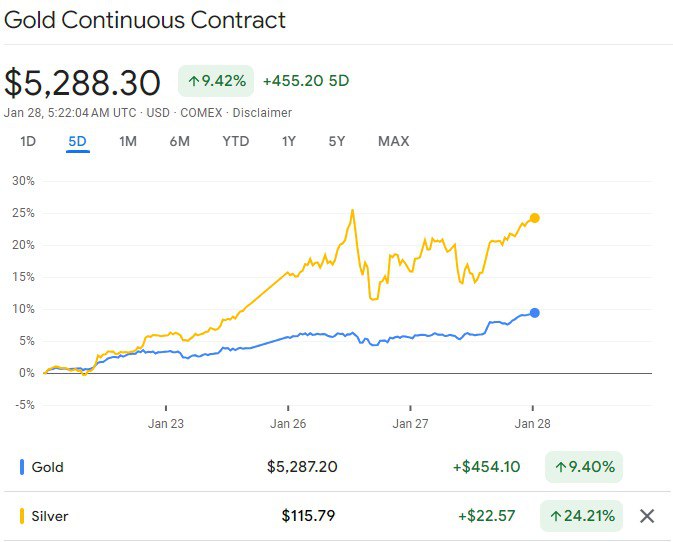Choose the 1M time range tab
The width and height of the screenshot is (673, 542).
[128, 141]
